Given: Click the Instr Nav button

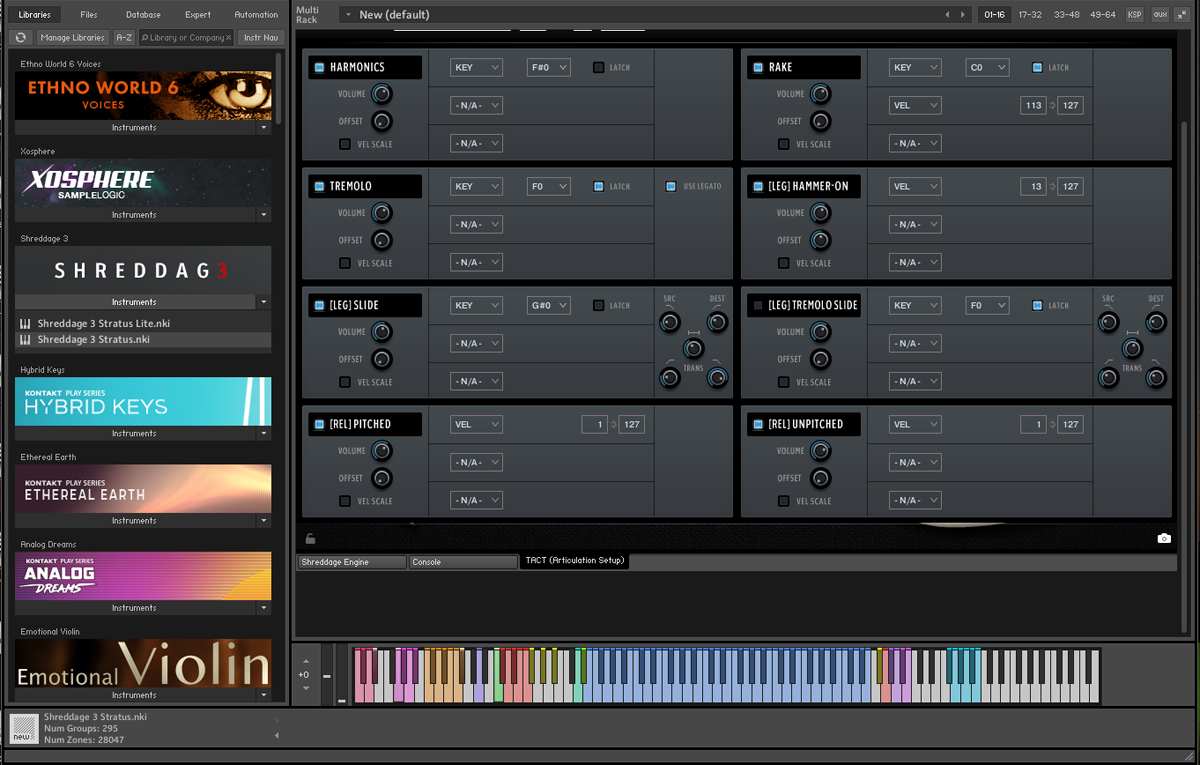Looking at the screenshot, I should coord(260,37).
